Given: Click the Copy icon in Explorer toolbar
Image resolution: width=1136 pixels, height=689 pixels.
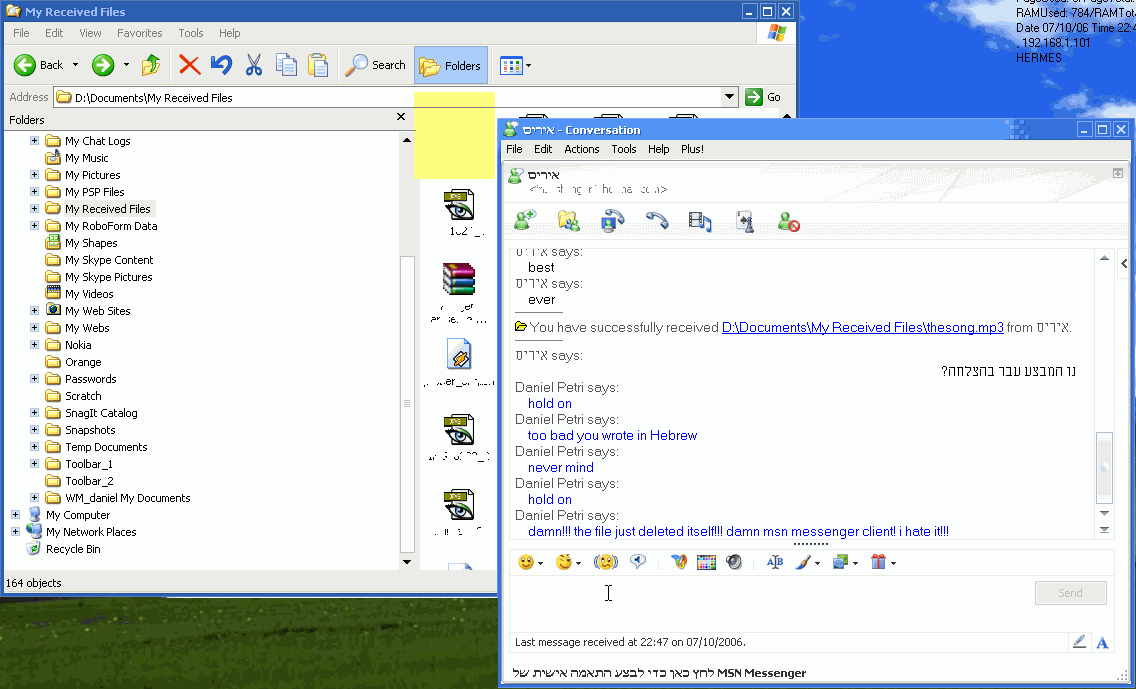Looking at the screenshot, I should (x=286, y=65).
